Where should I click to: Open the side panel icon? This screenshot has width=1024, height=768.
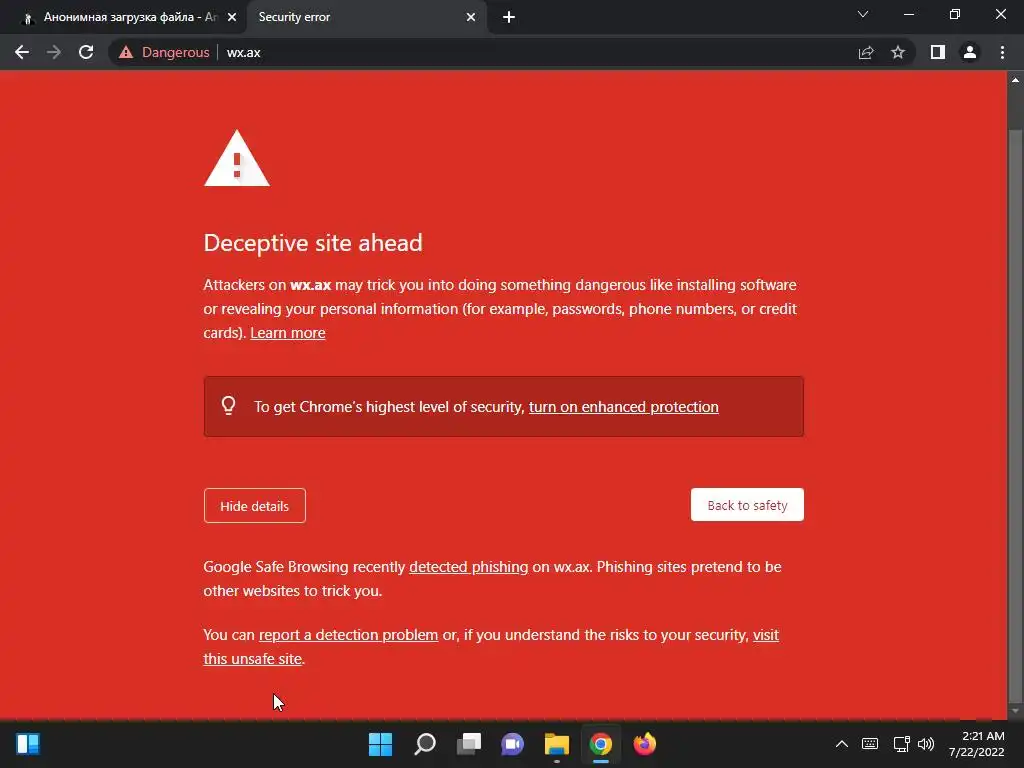[938, 52]
